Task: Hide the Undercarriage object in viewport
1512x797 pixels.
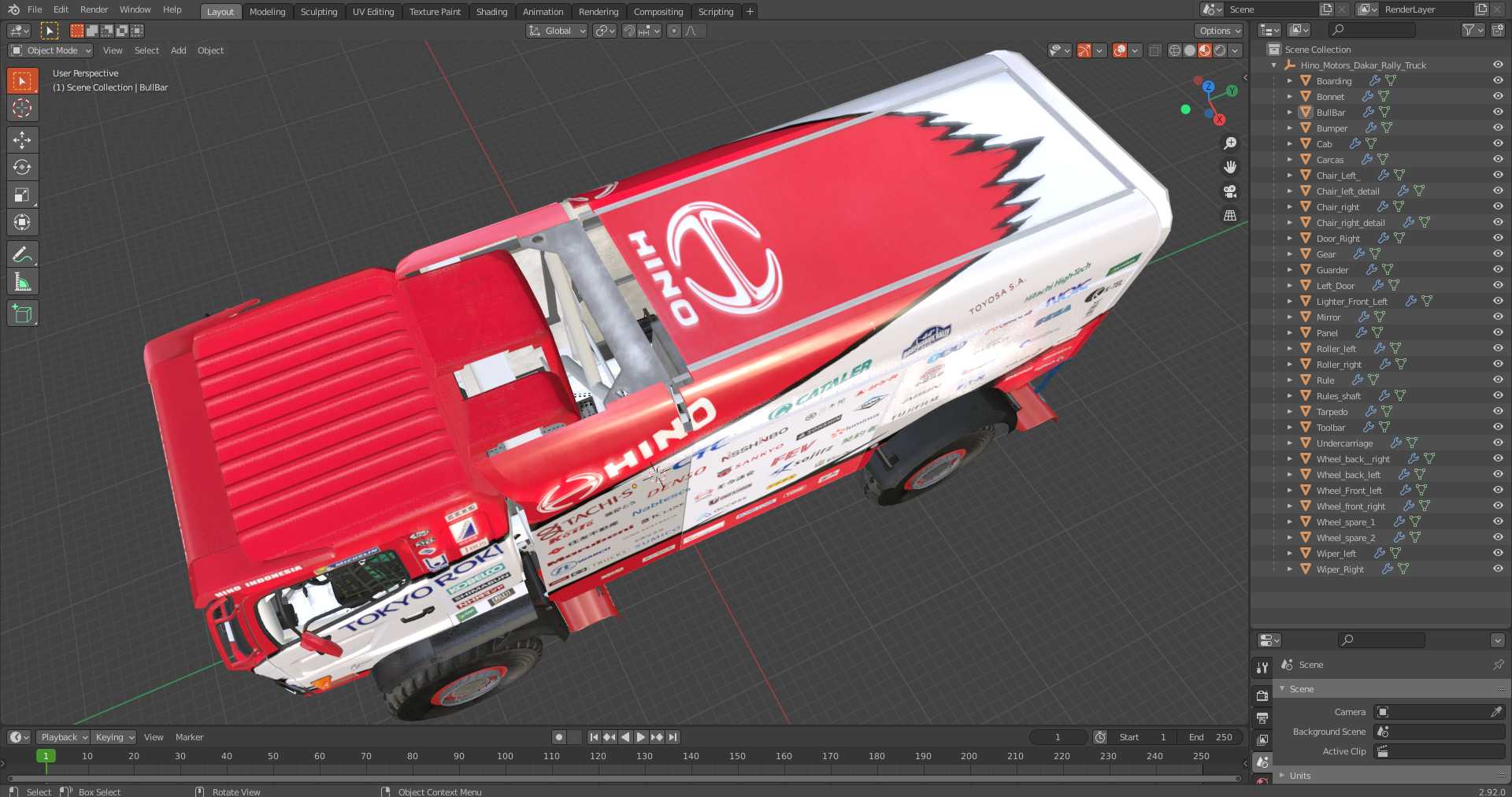Action: pyautogui.click(x=1498, y=443)
